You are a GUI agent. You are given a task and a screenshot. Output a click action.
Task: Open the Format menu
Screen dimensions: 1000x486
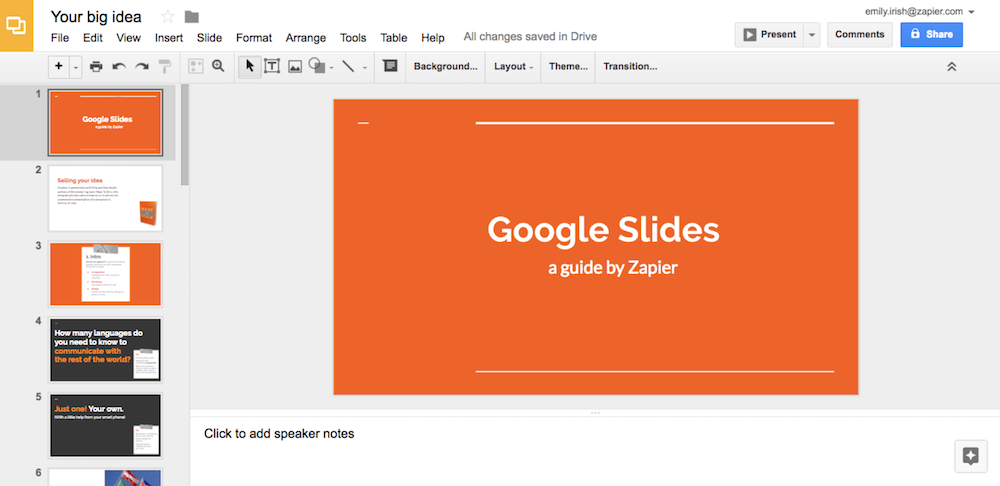click(254, 38)
